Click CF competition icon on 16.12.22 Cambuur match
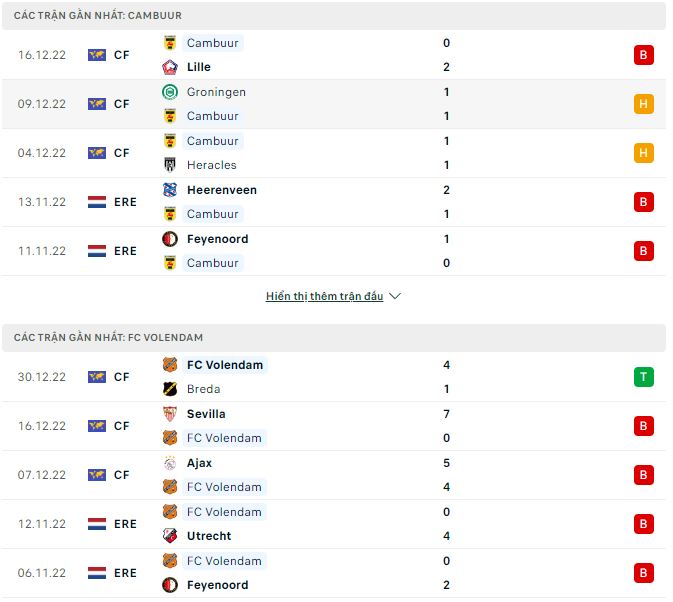This screenshot has width=673, height=602. (x=97, y=55)
